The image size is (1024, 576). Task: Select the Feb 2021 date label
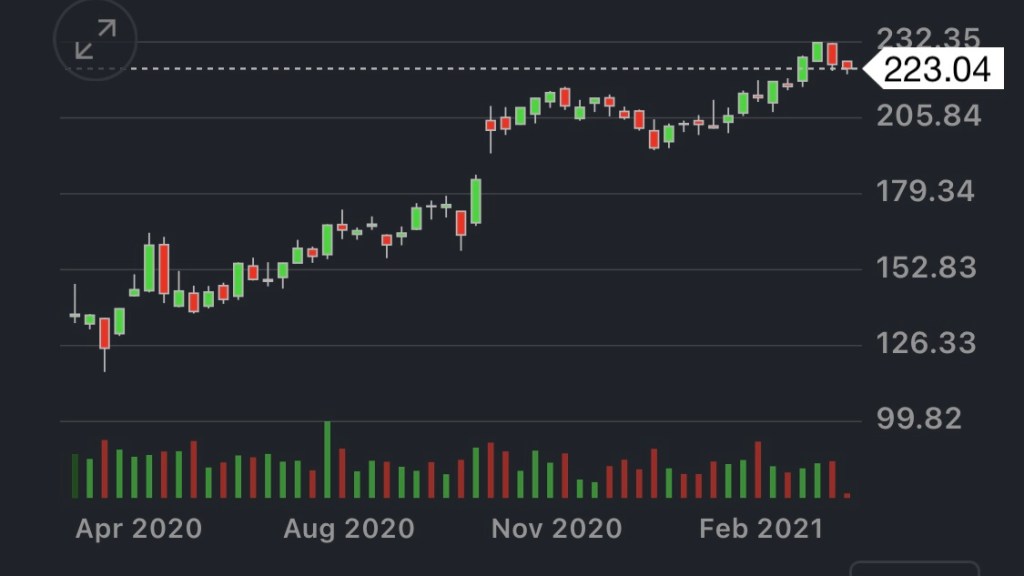click(x=761, y=528)
